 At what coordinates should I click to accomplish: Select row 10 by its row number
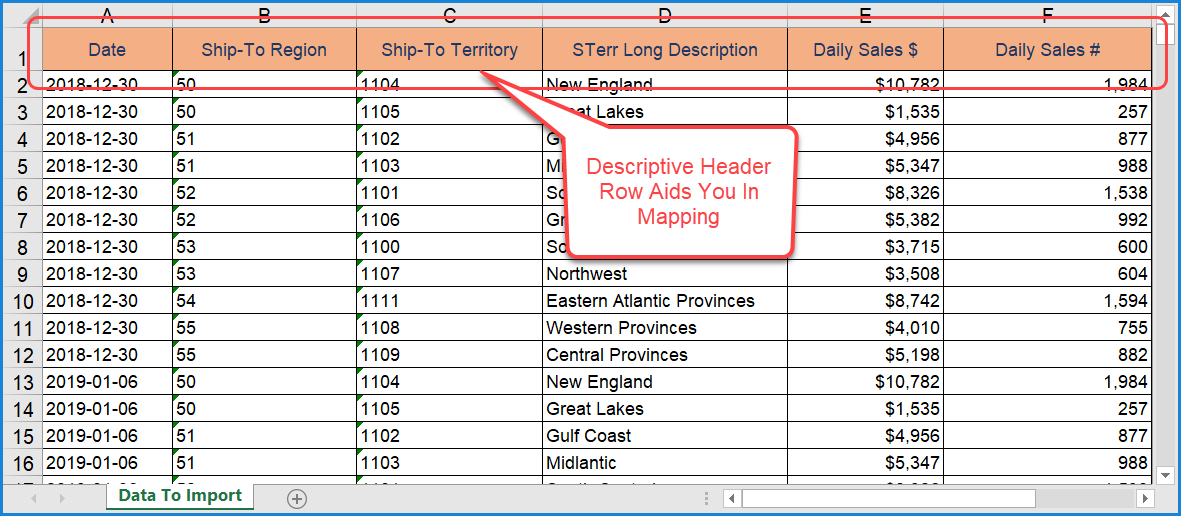(x=23, y=301)
